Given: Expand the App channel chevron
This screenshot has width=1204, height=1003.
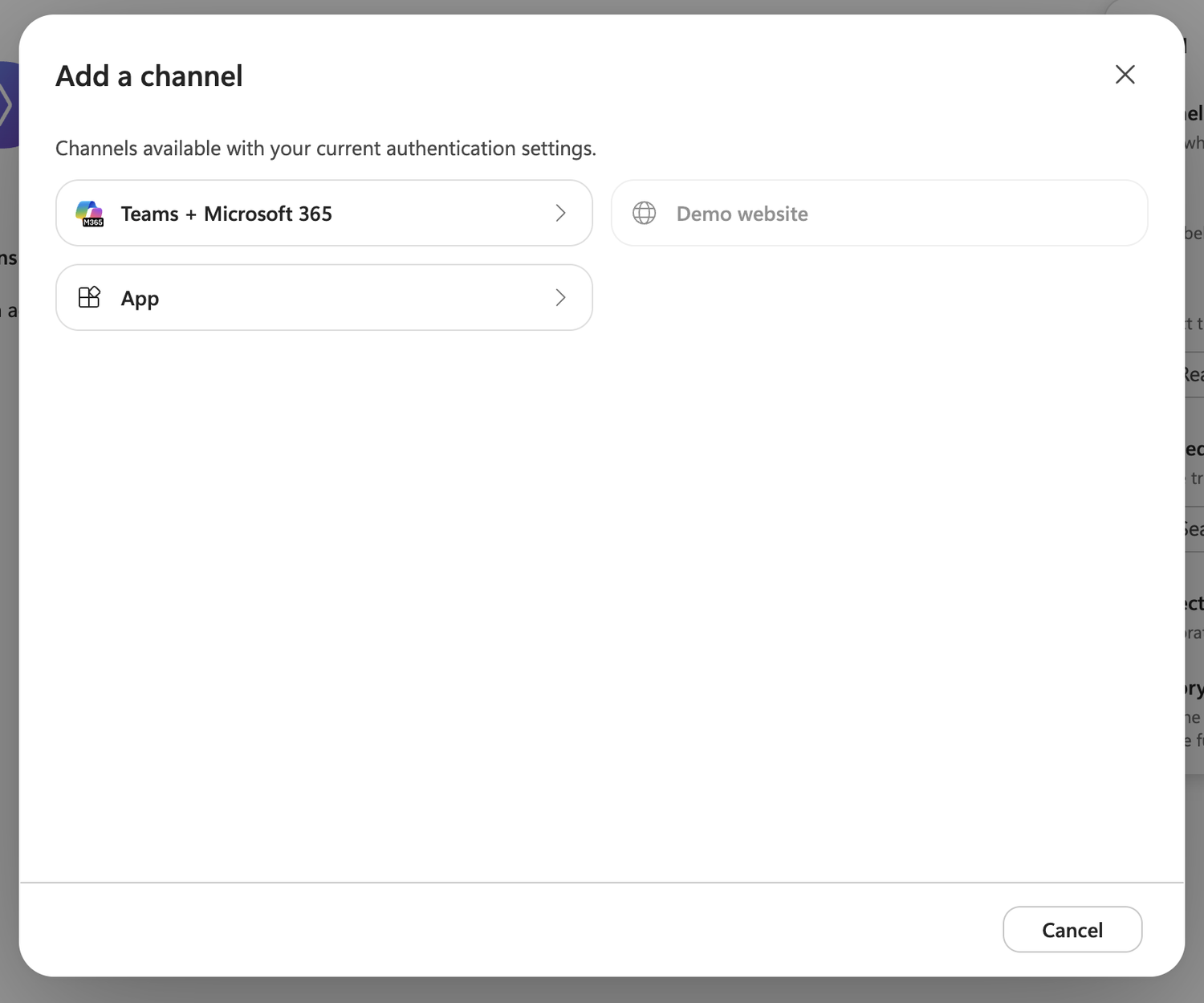Looking at the screenshot, I should tap(561, 297).
